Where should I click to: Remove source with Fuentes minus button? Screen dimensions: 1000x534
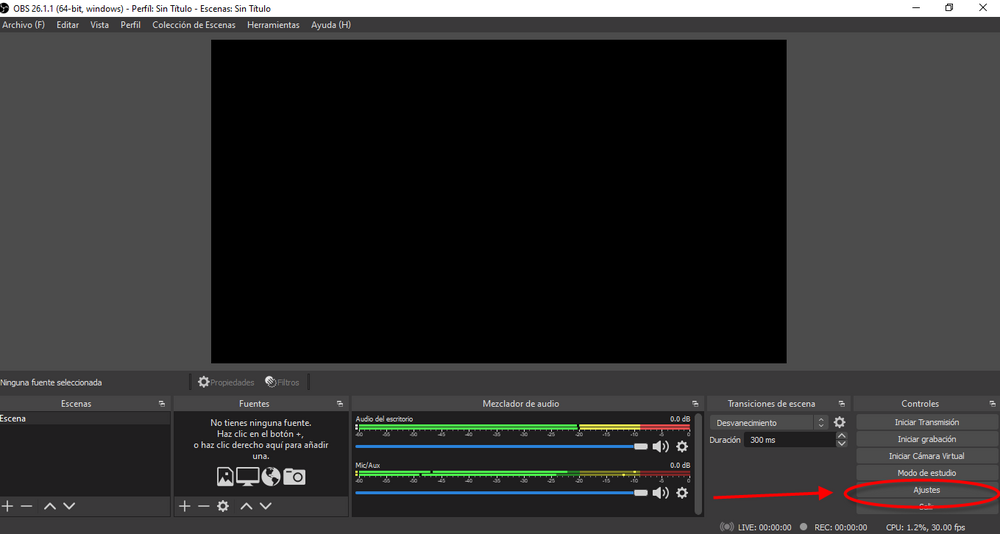click(203, 506)
